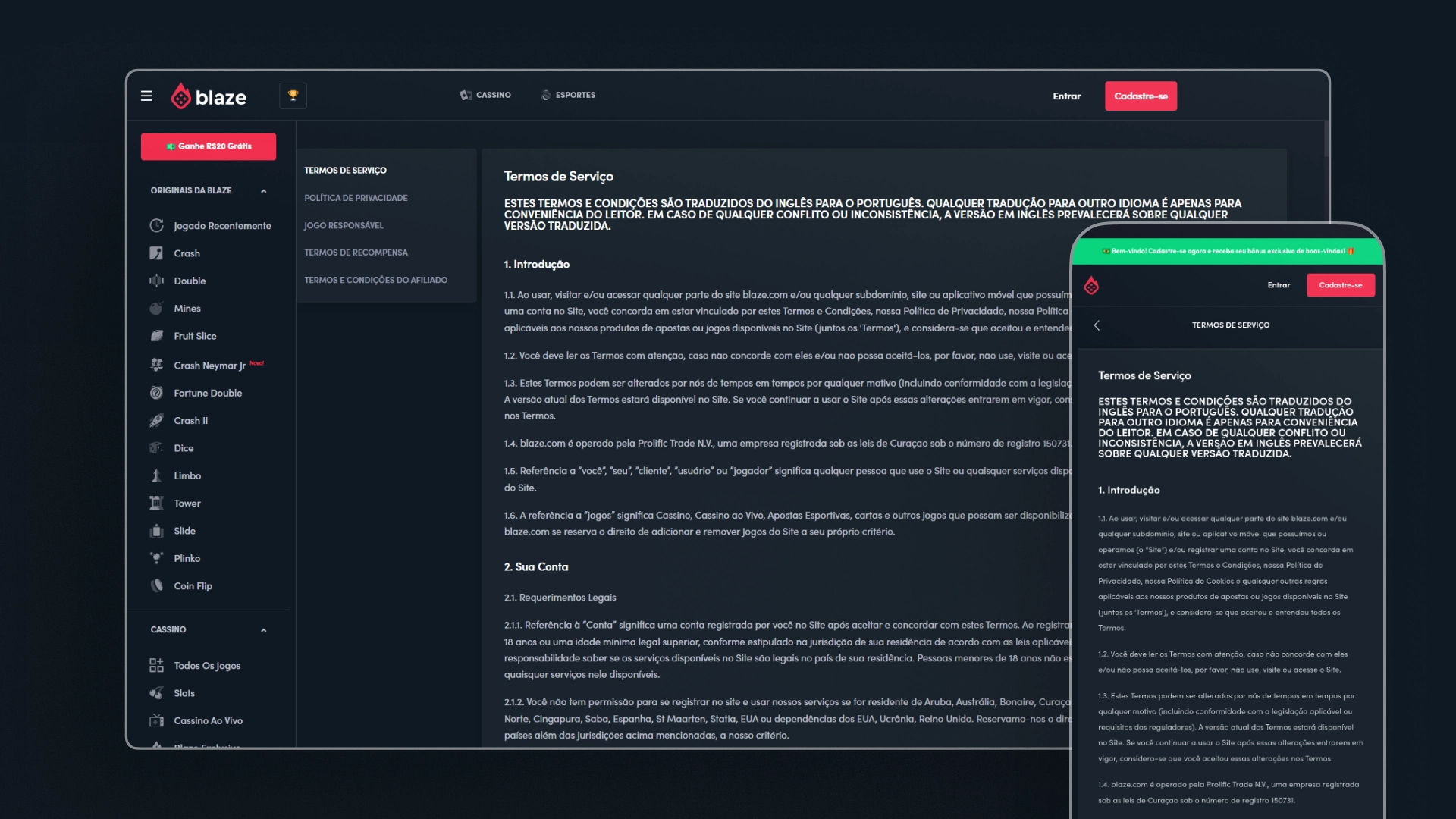Click Entrar in the mobile header
This screenshot has height=819, width=1456.
[1279, 285]
